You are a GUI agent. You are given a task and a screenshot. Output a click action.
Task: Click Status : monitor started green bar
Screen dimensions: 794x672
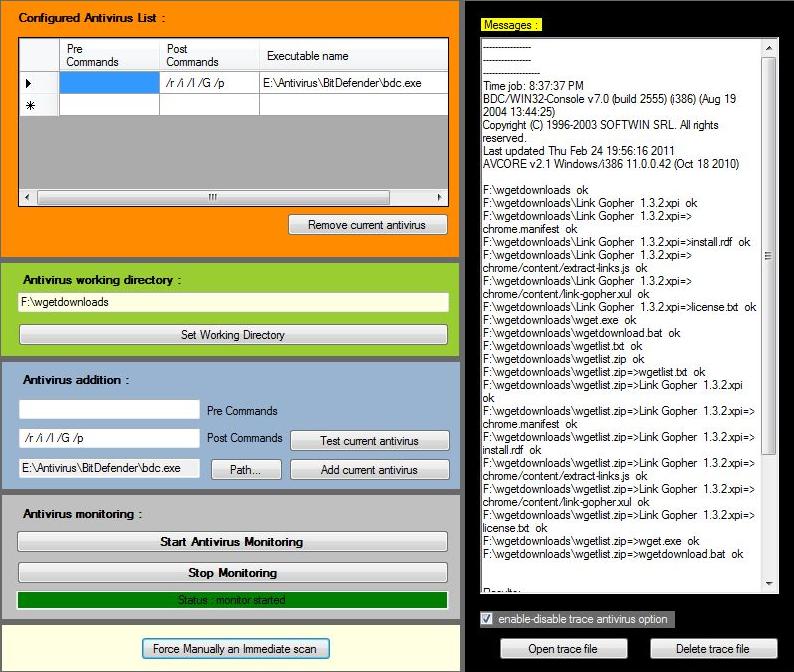pyautogui.click(x=232, y=600)
